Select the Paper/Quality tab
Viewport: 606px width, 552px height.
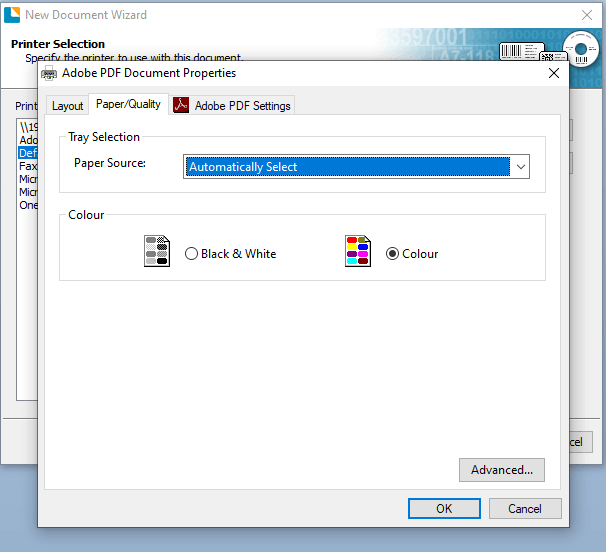(x=128, y=104)
